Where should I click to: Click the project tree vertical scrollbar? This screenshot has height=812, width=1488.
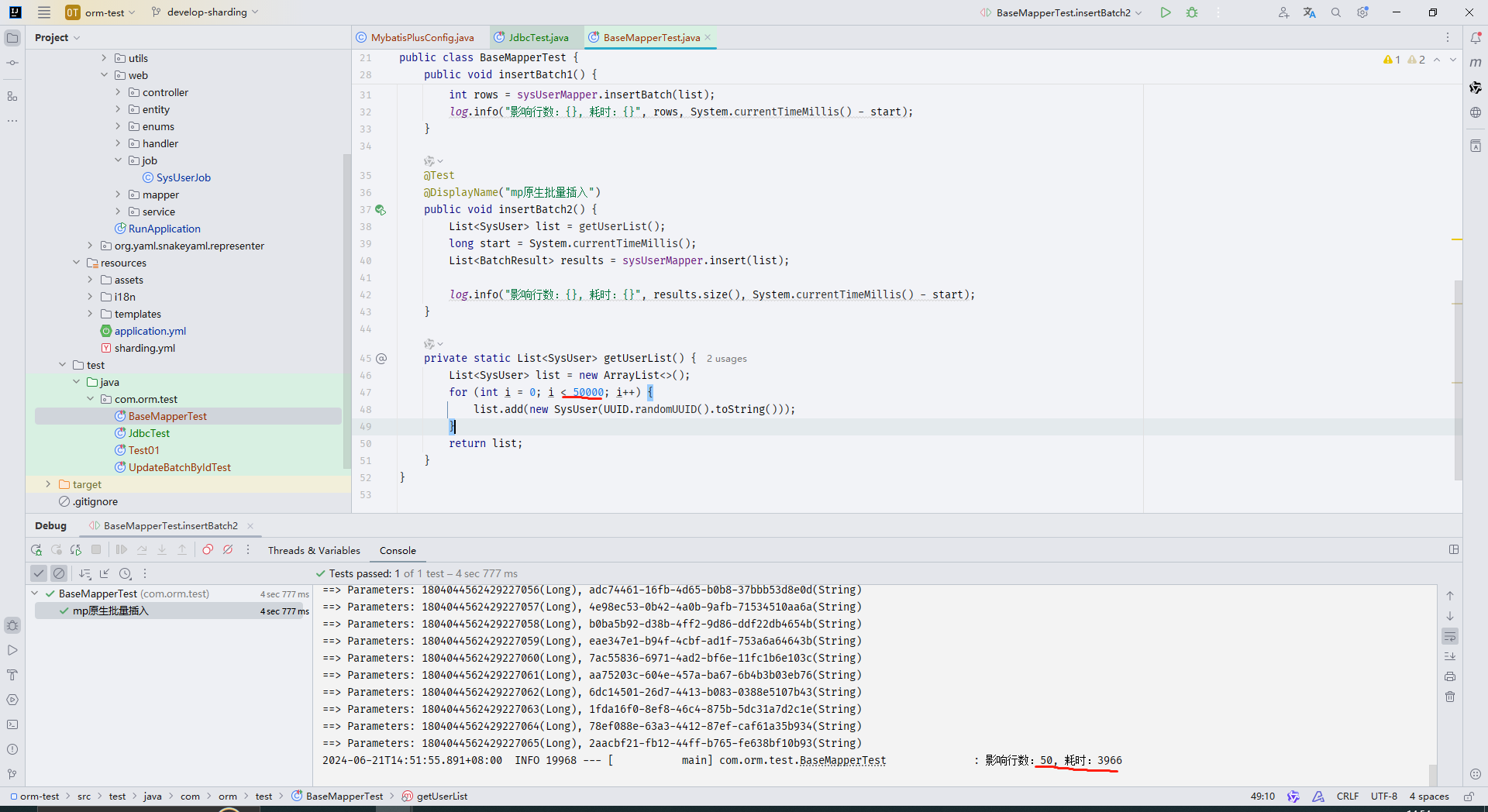click(x=346, y=310)
